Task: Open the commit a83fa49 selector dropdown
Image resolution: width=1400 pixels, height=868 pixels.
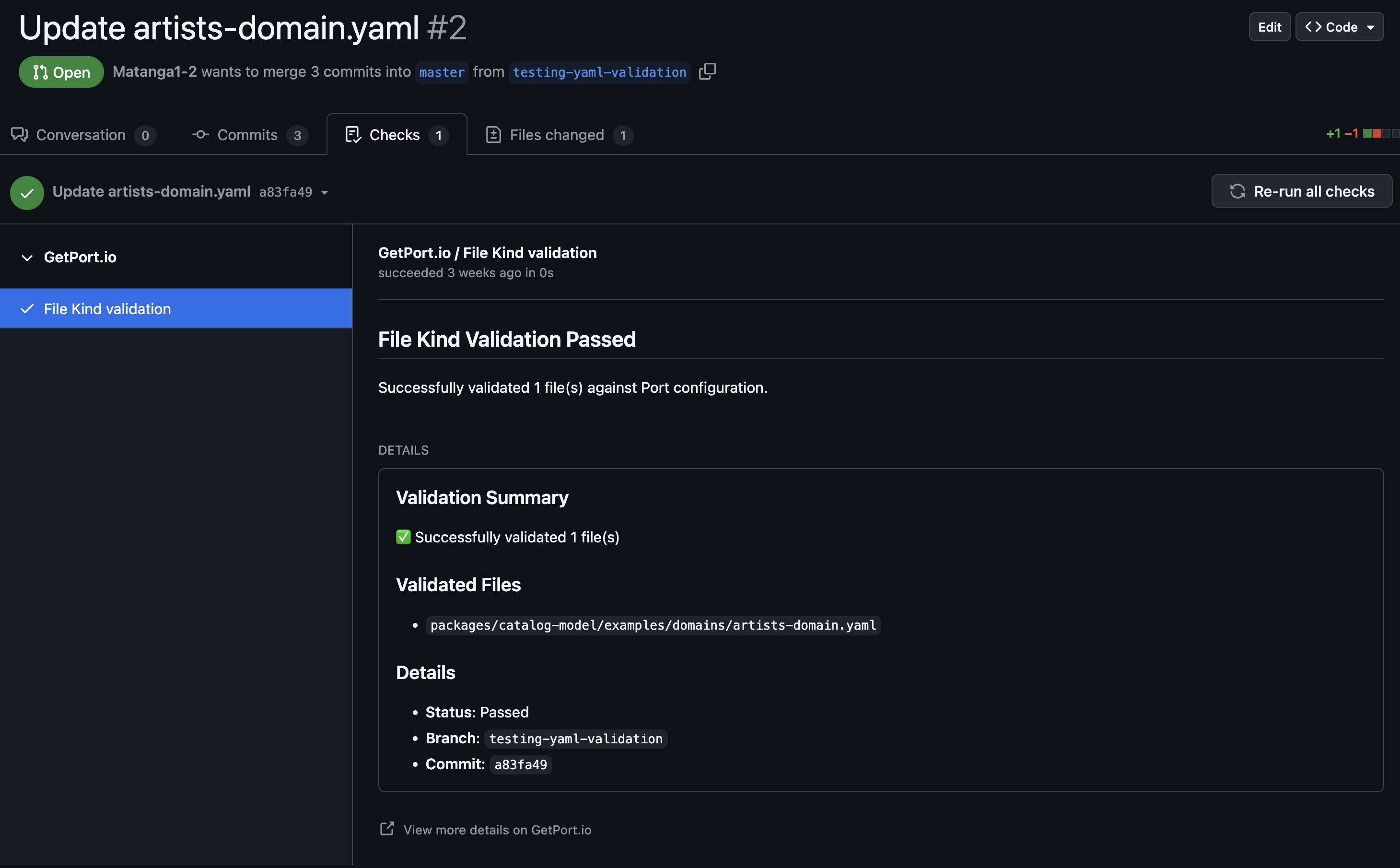Action: click(325, 193)
